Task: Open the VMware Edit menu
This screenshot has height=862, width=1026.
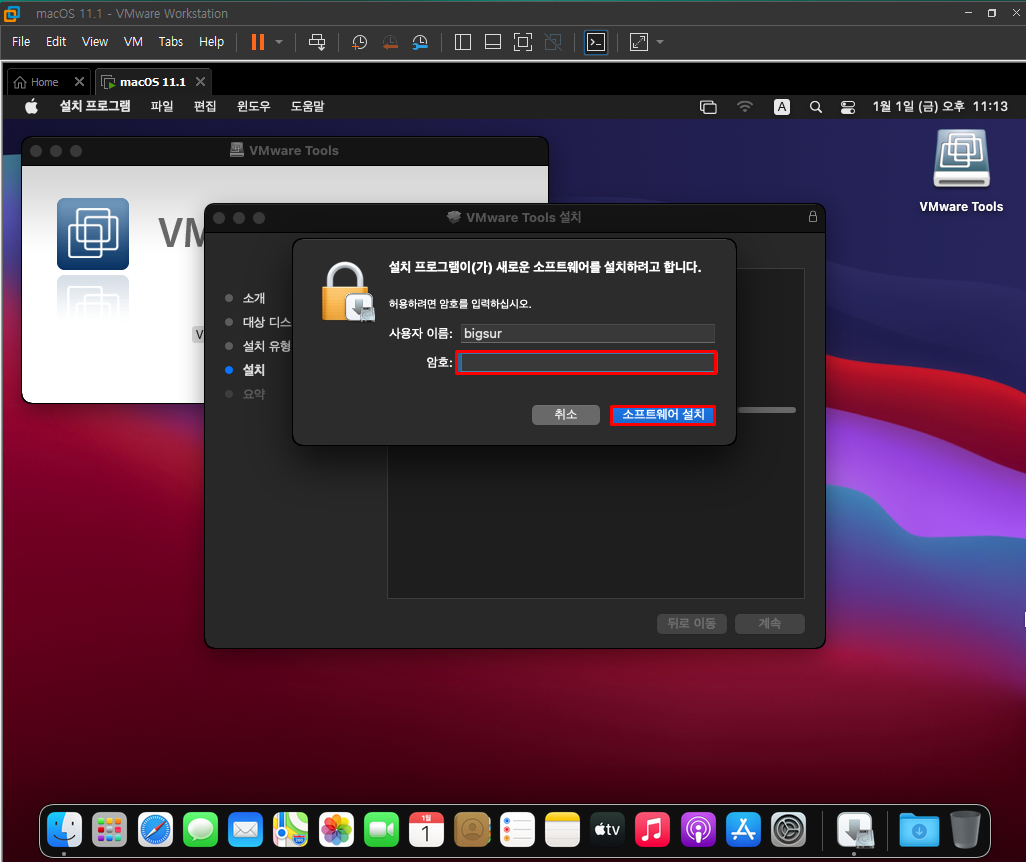Action: tap(56, 42)
